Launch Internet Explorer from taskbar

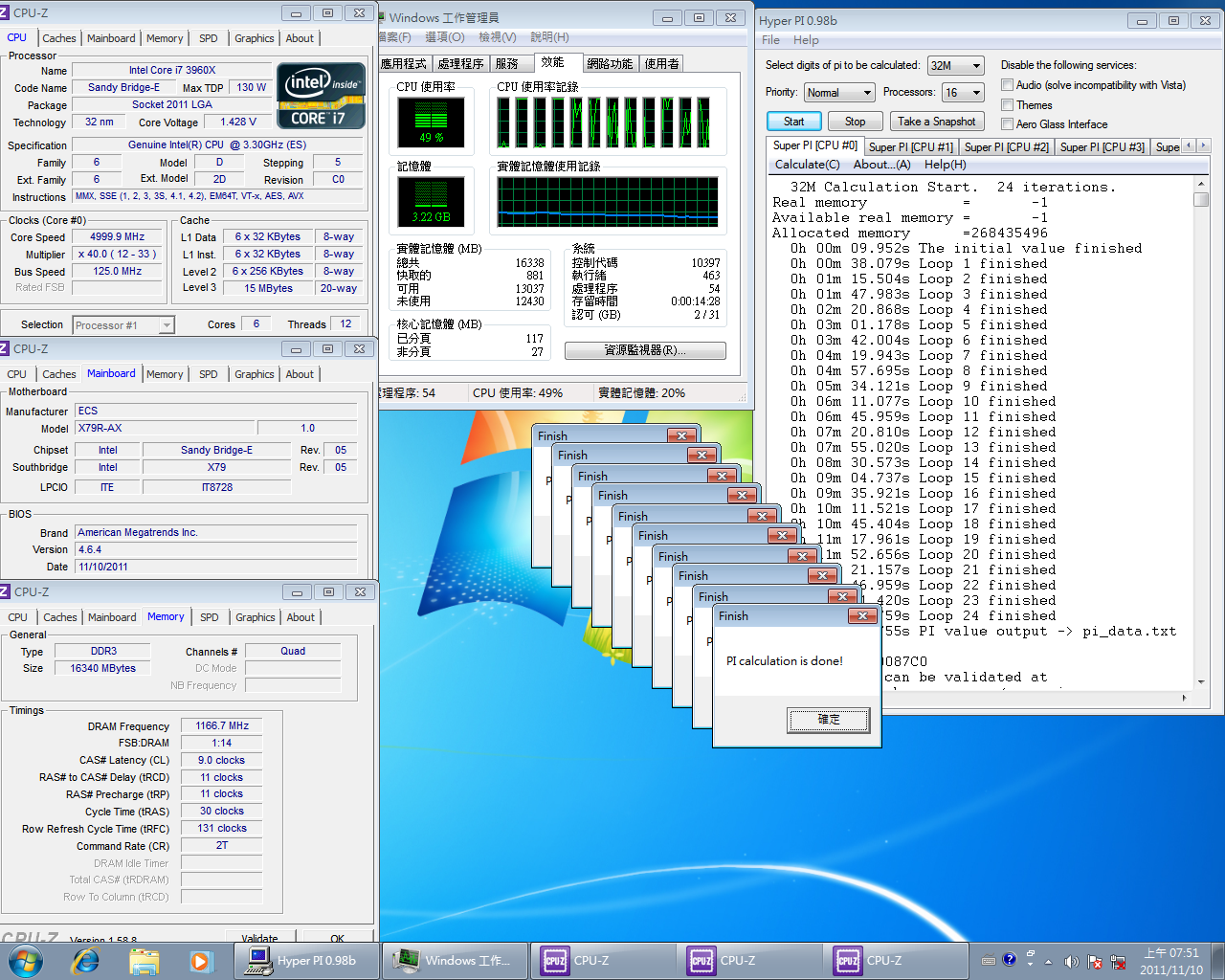[86, 960]
